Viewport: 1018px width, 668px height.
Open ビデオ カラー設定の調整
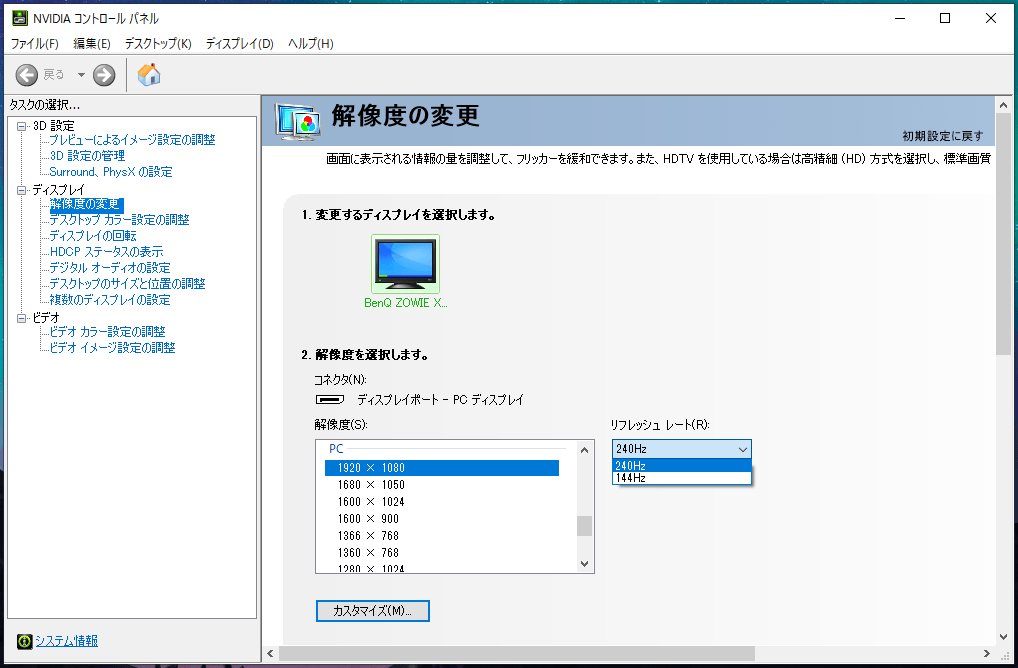point(107,332)
